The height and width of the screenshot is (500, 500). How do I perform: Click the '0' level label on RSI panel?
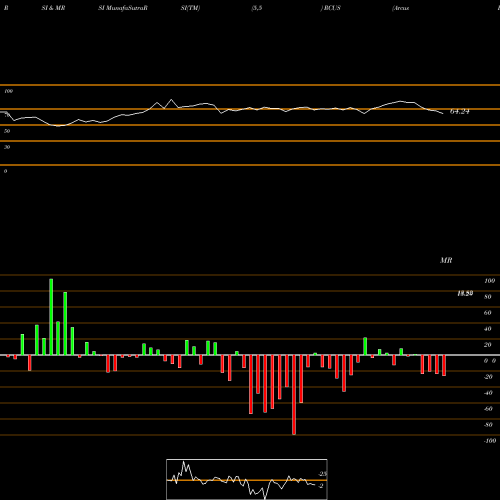click(5, 171)
